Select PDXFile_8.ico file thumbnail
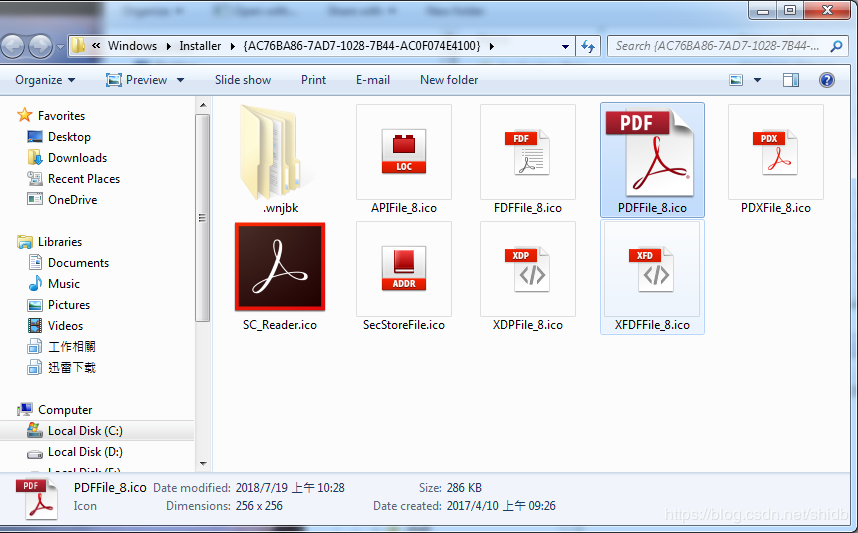The width and height of the screenshot is (858, 533). 775,152
